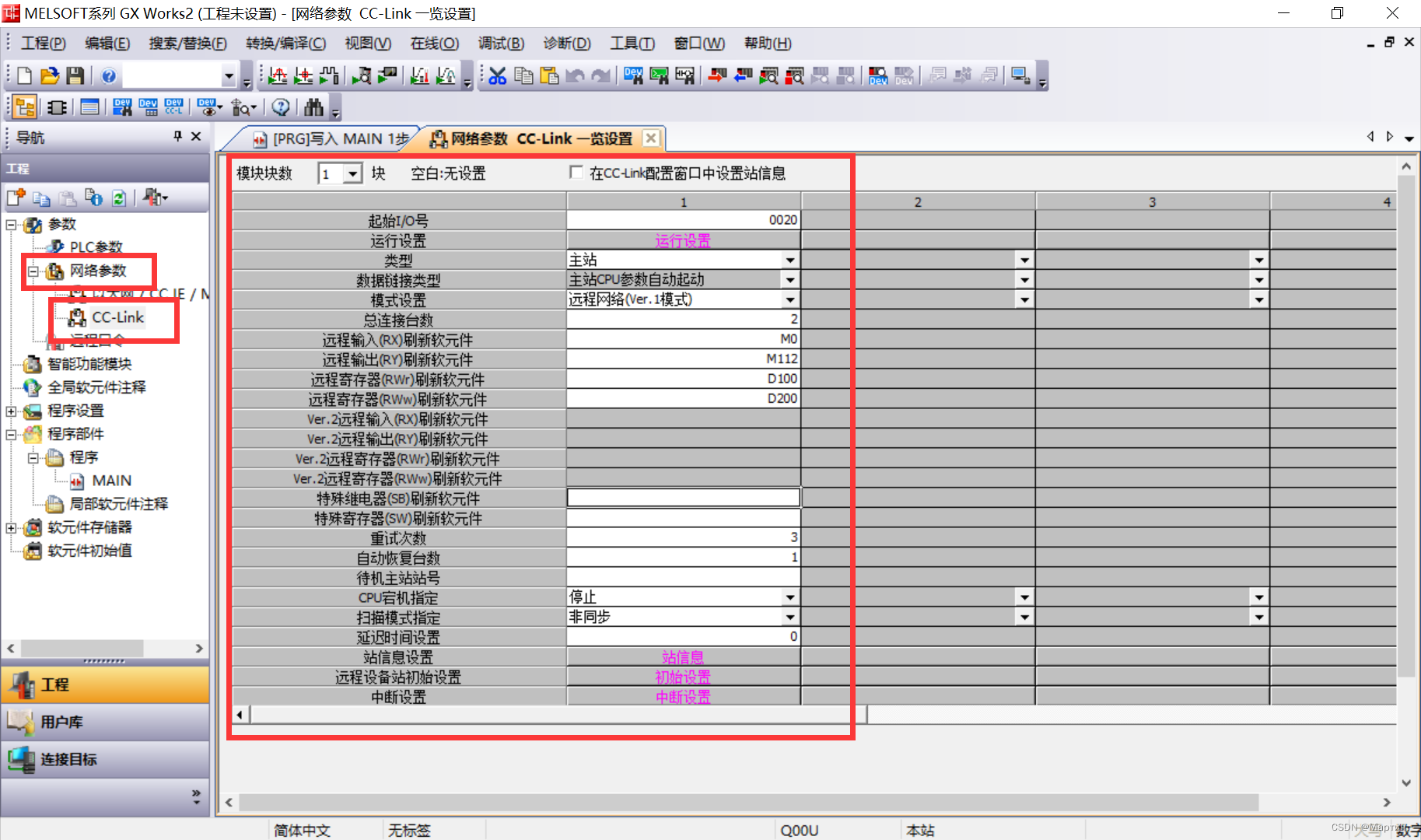The height and width of the screenshot is (840, 1421).
Task: Click the 中断设置 link
Action: pos(683,697)
